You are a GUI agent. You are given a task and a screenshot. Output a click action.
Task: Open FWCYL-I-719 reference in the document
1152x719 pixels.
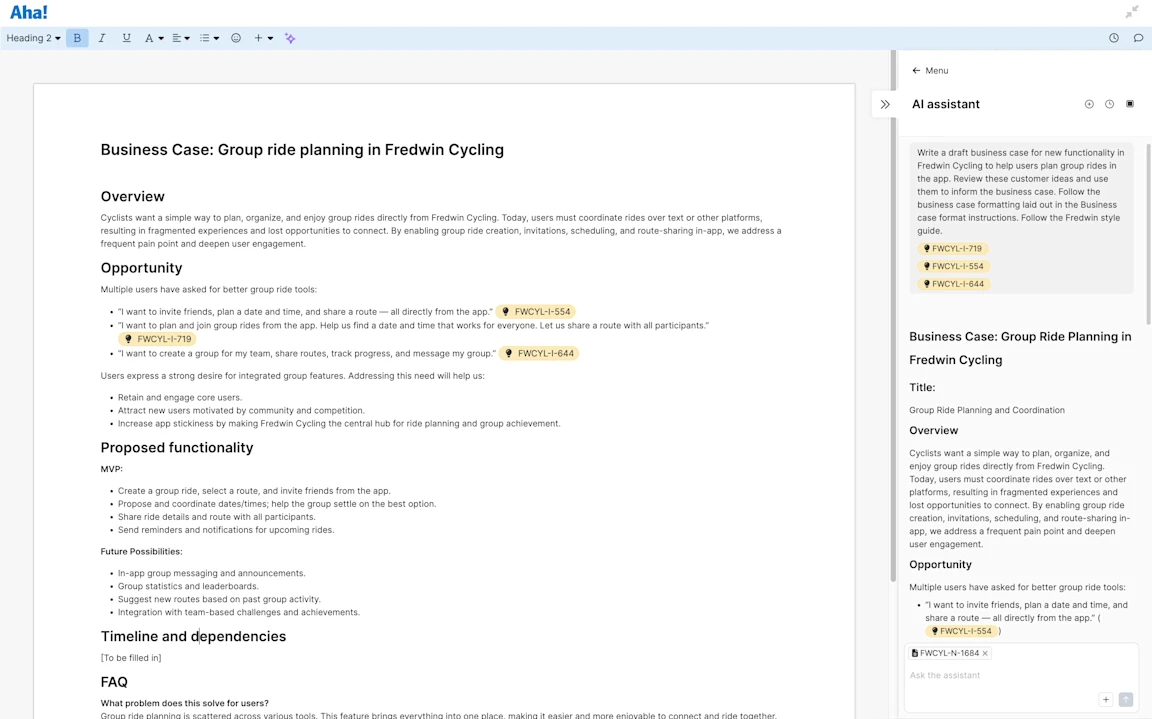pyautogui.click(x=157, y=339)
